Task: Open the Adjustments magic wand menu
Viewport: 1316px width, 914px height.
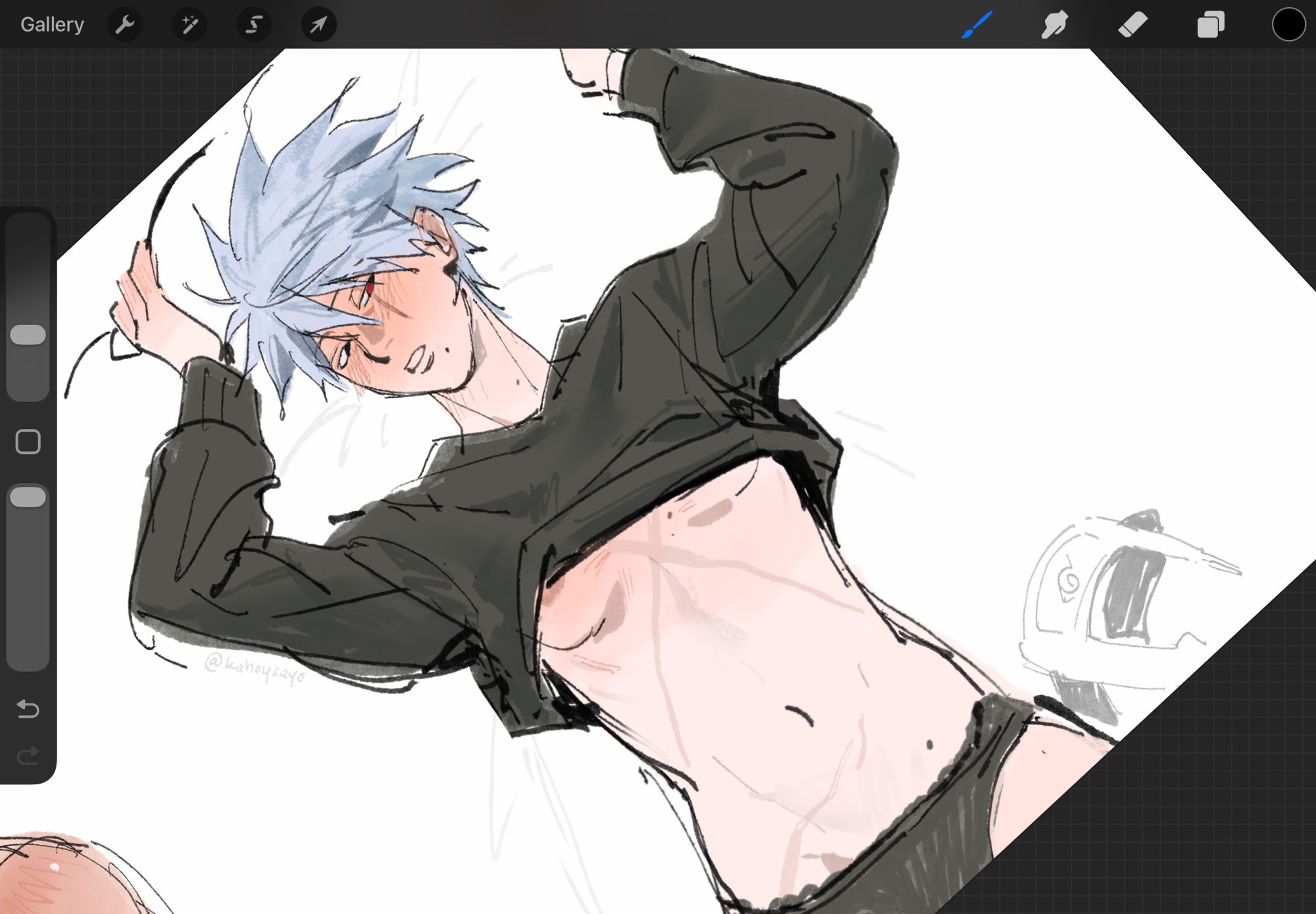Action: point(190,25)
